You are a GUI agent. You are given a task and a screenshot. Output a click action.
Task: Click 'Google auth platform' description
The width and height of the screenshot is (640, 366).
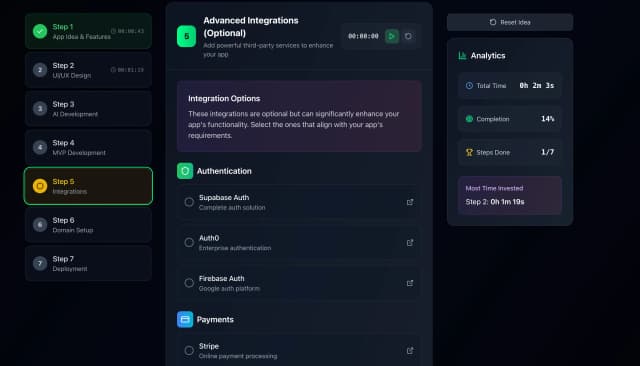[x=229, y=288]
